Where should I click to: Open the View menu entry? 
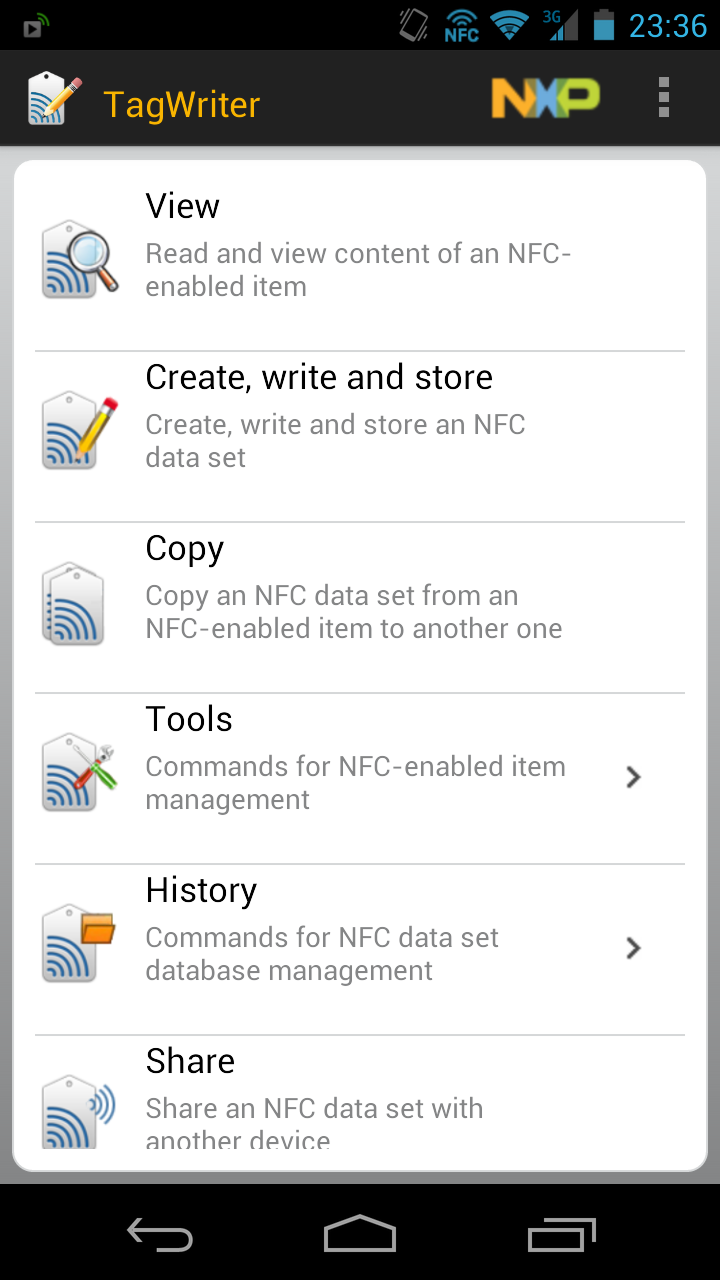point(182,206)
